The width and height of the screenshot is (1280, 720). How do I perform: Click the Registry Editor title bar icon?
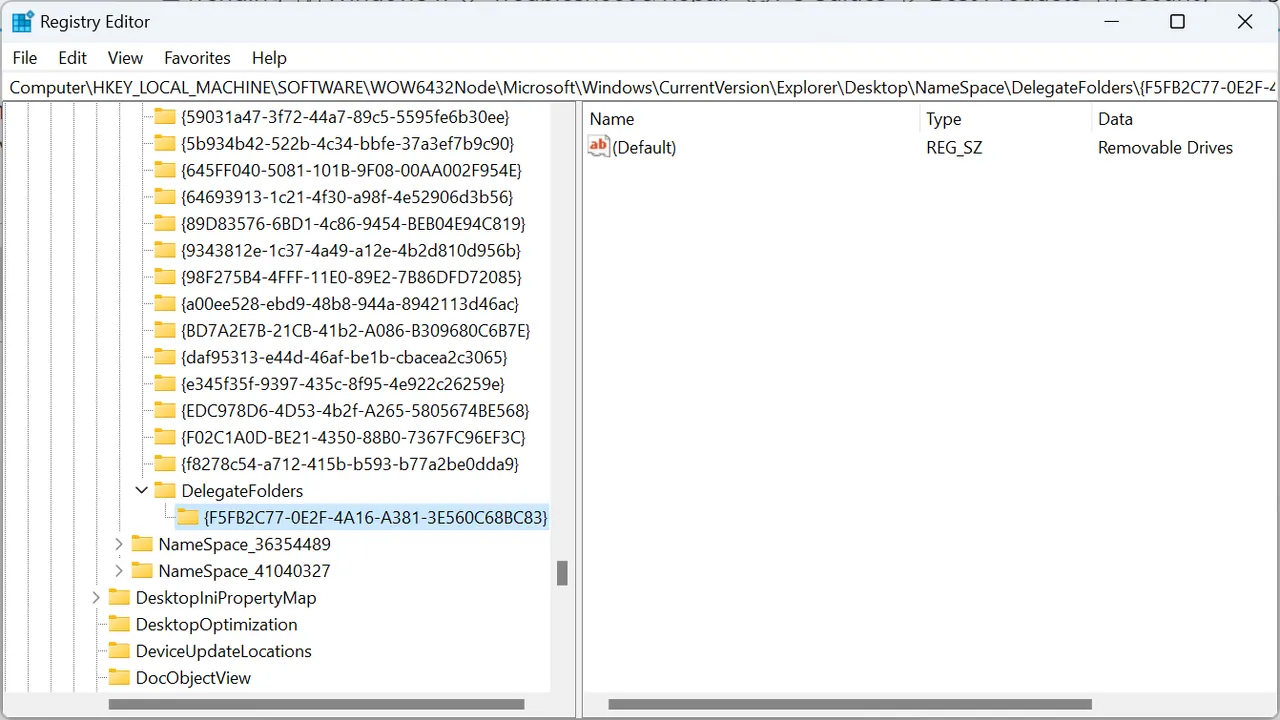coord(22,22)
